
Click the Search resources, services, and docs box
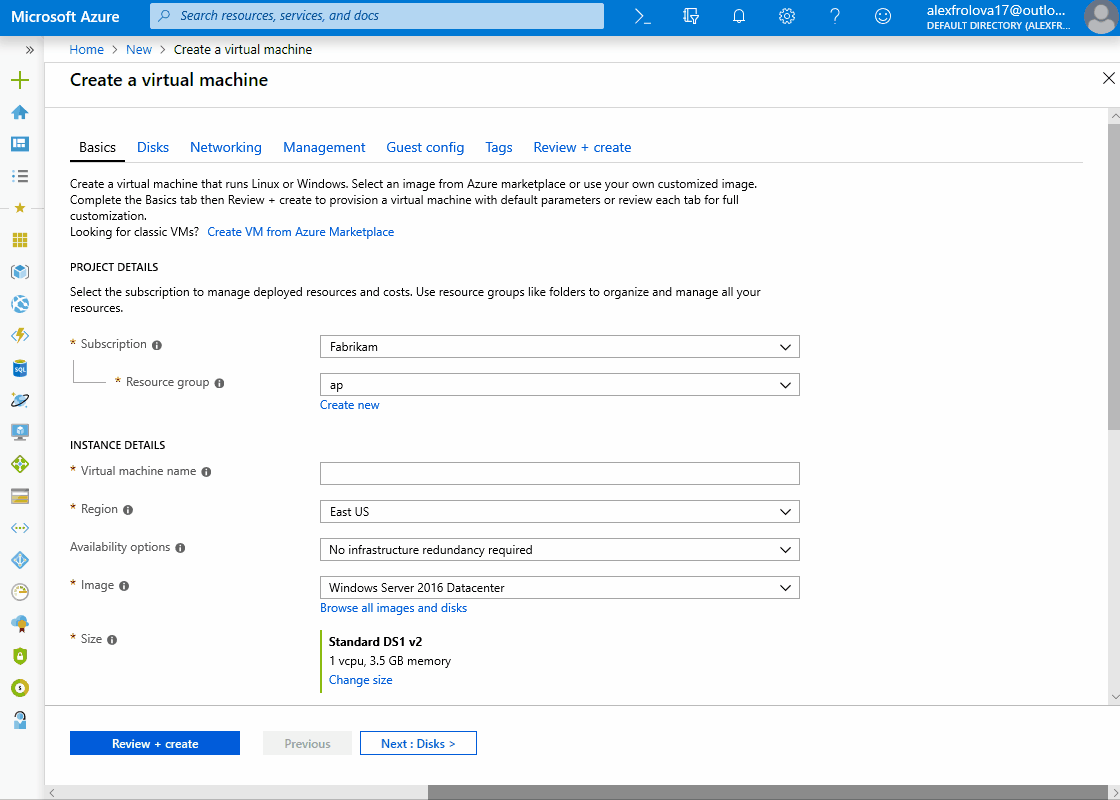coord(377,16)
